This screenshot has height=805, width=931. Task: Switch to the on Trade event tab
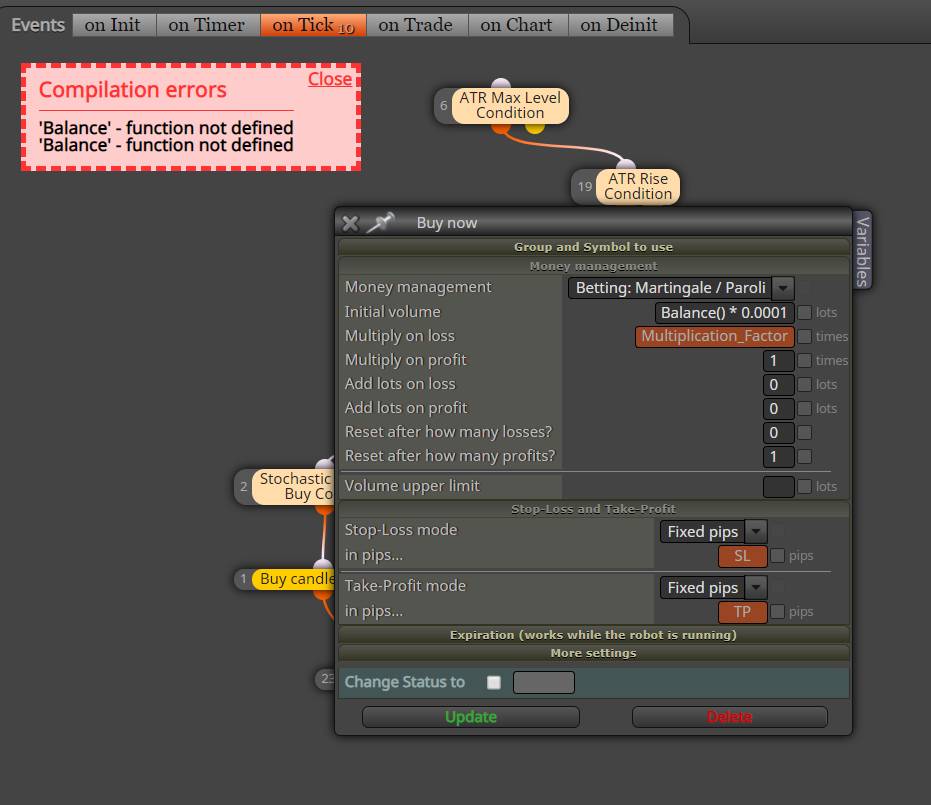coord(416,25)
